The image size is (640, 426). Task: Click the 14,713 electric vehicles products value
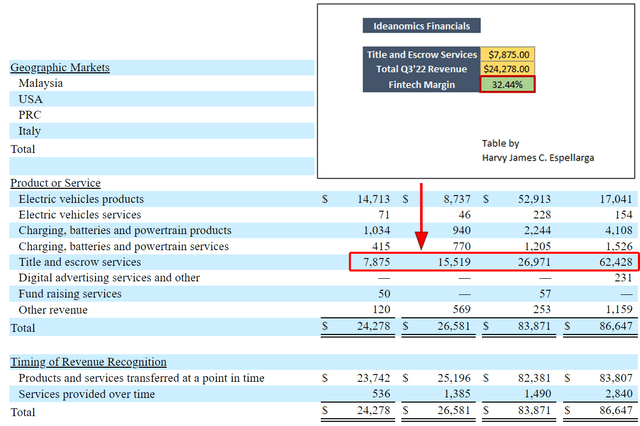pyautogui.click(x=373, y=199)
